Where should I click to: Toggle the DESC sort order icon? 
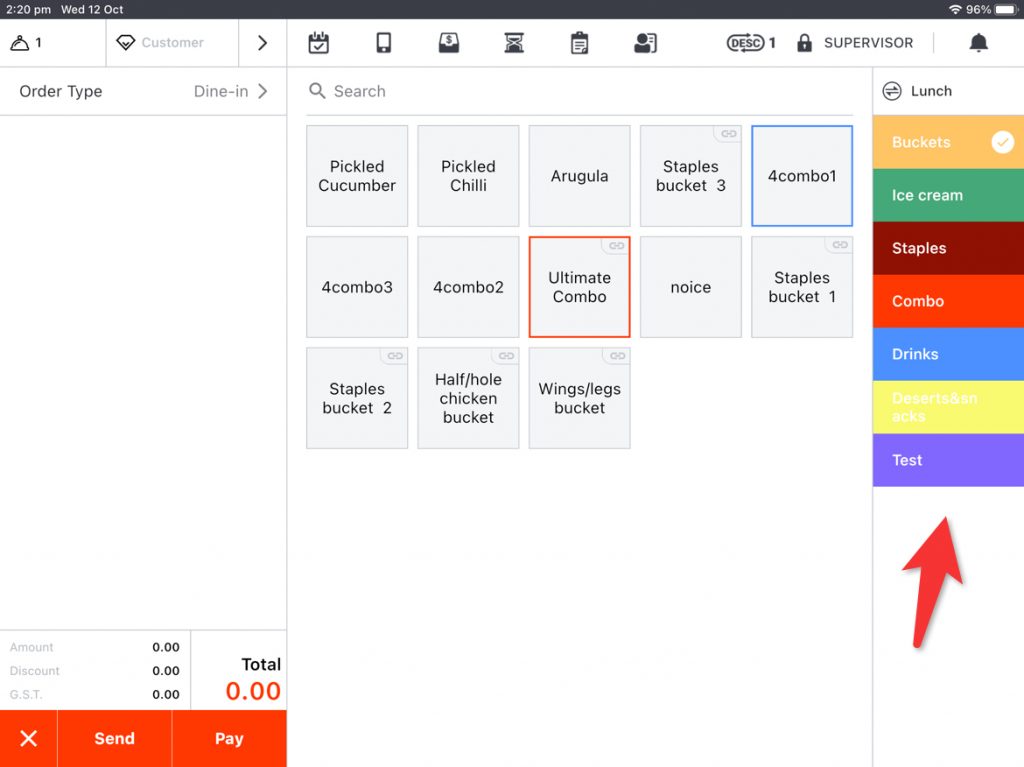tap(746, 43)
